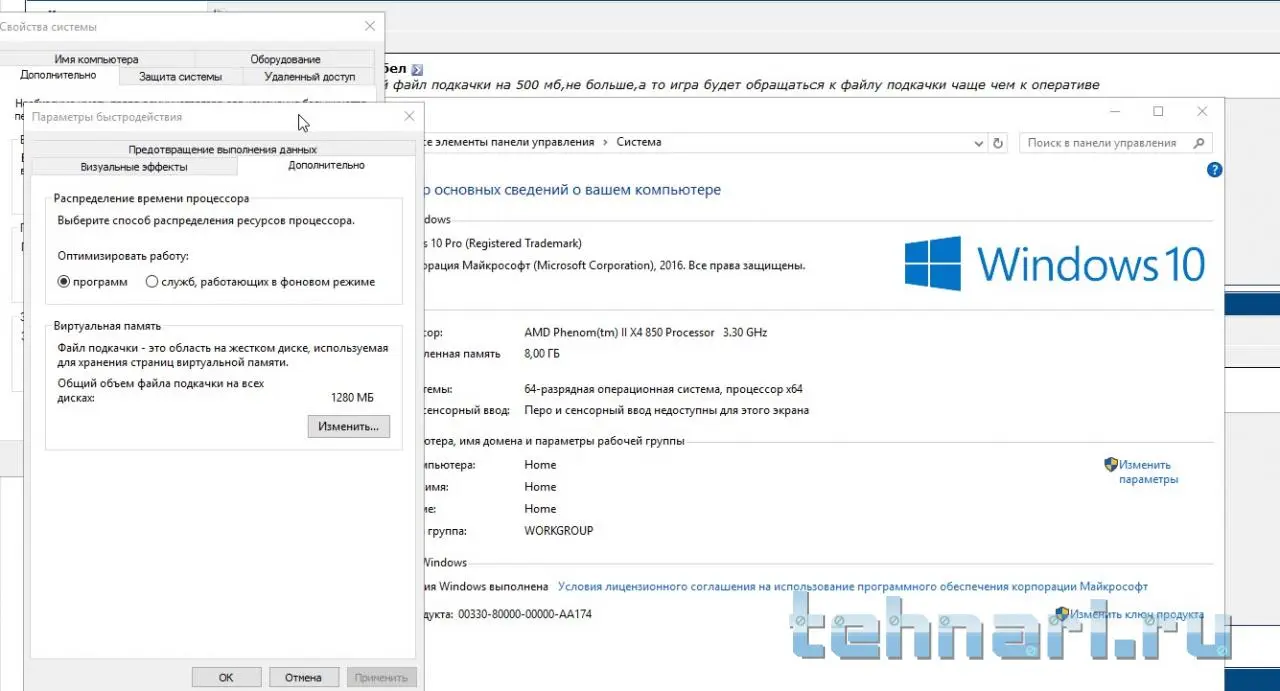This screenshot has height=691, width=1280.
Task: Open the Microsoft license agreement terms link
Action: [x=853, y=587]
